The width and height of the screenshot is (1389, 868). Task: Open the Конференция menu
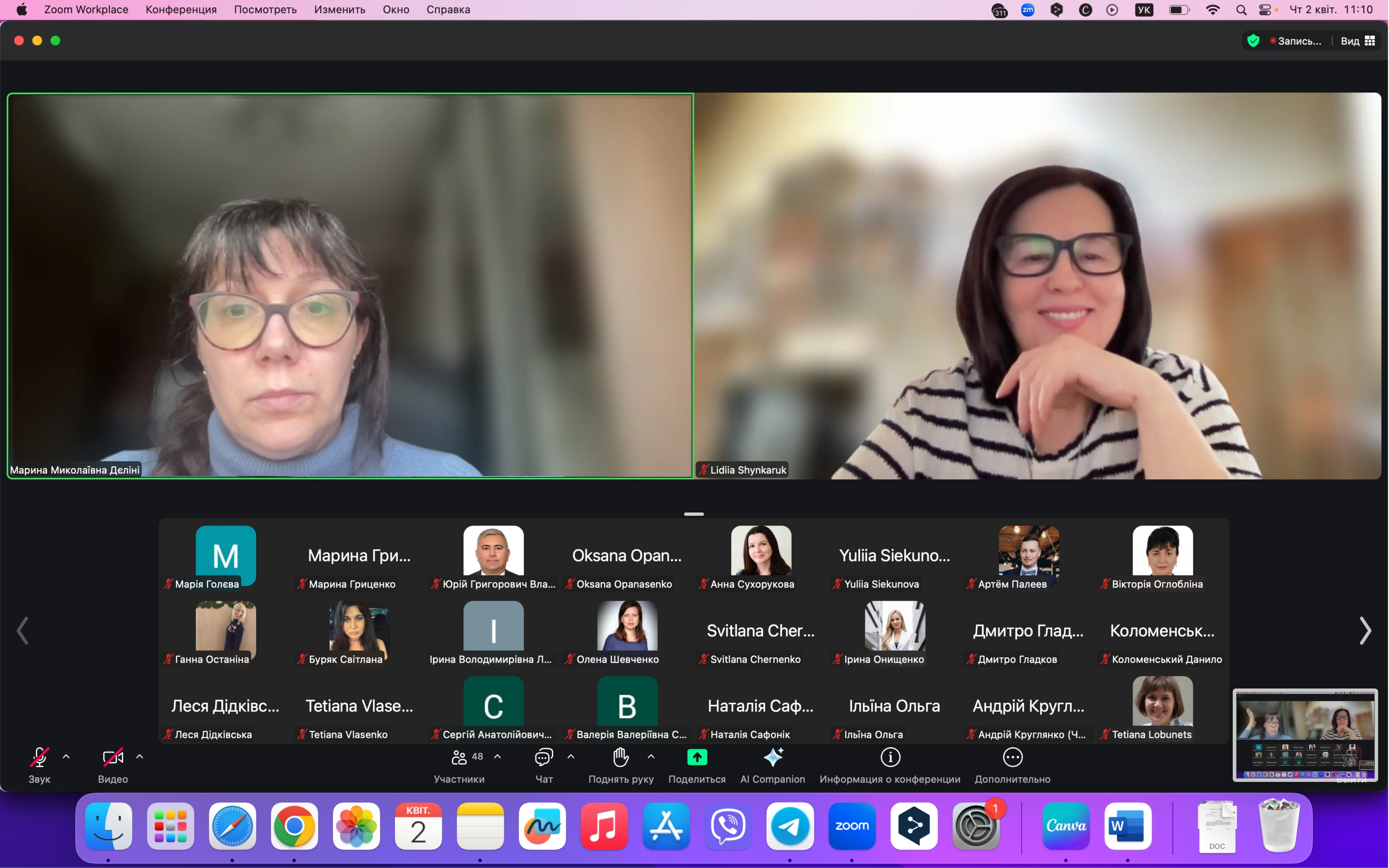pyautogui.click(x=181, y=10)
